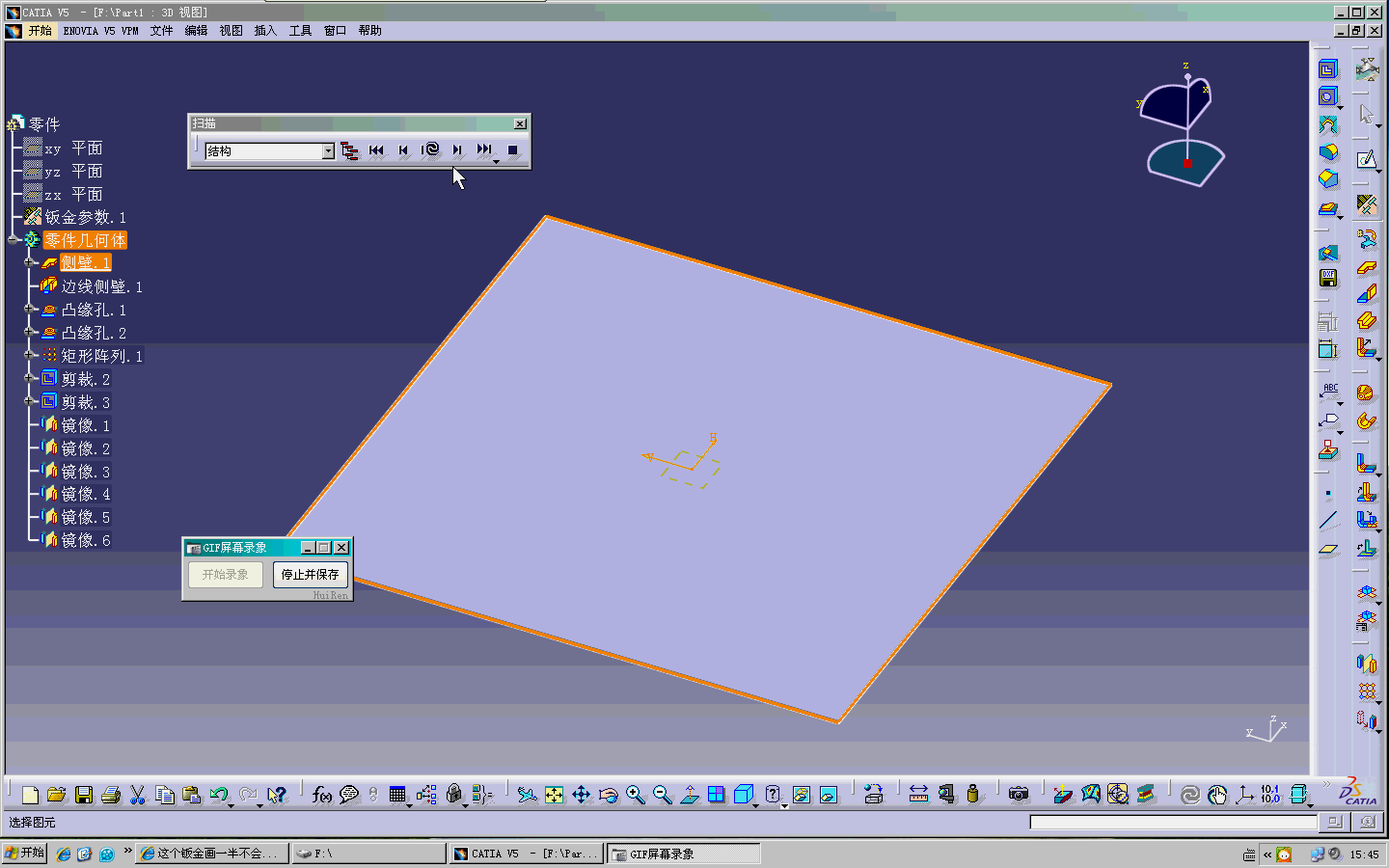
Task: Click the Measure Inertia weight icon
Action: point(973,794)
